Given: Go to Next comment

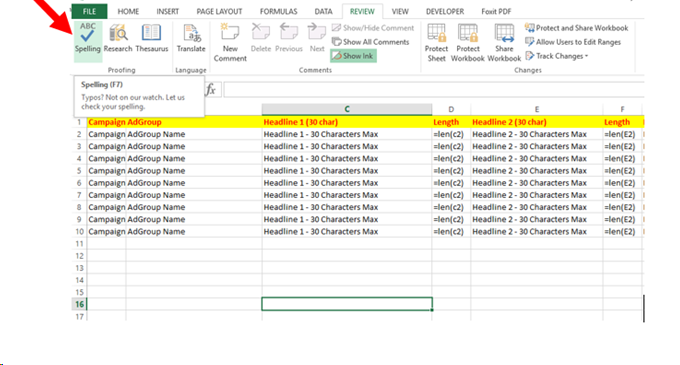Looking at the screenshot, I should (x=317, y=39).
